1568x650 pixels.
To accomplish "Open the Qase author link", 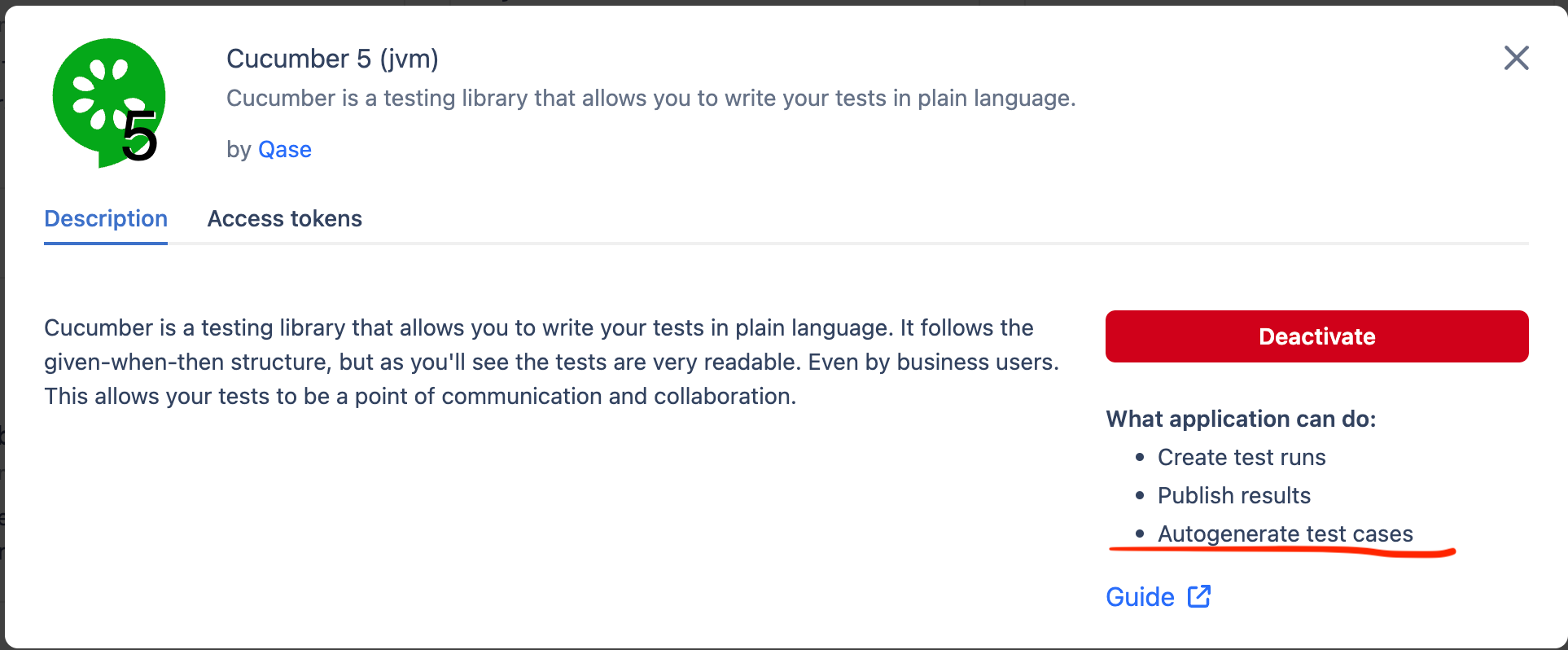I will click(285, 149).
